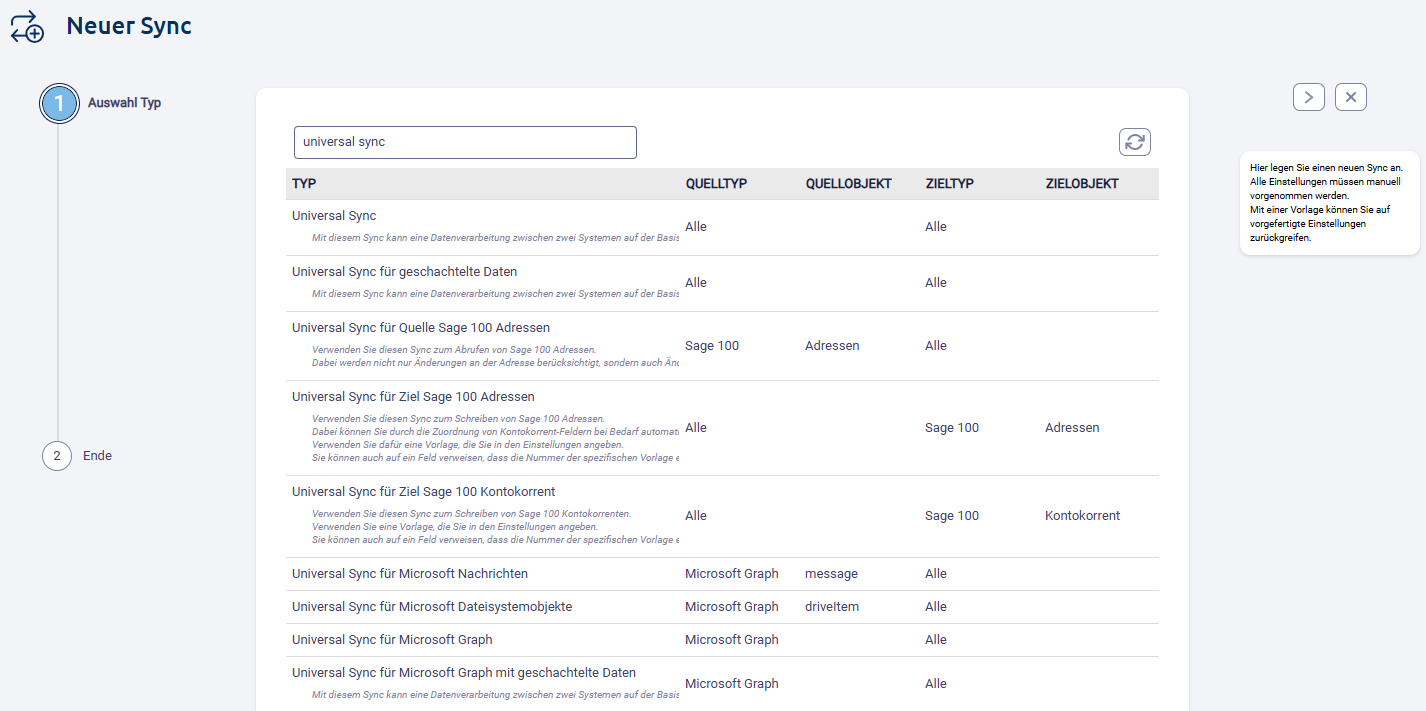The image size is (1426, 711).
Task: Select Universal Sync für geschachtelte Daten
Action: (404, 272)
